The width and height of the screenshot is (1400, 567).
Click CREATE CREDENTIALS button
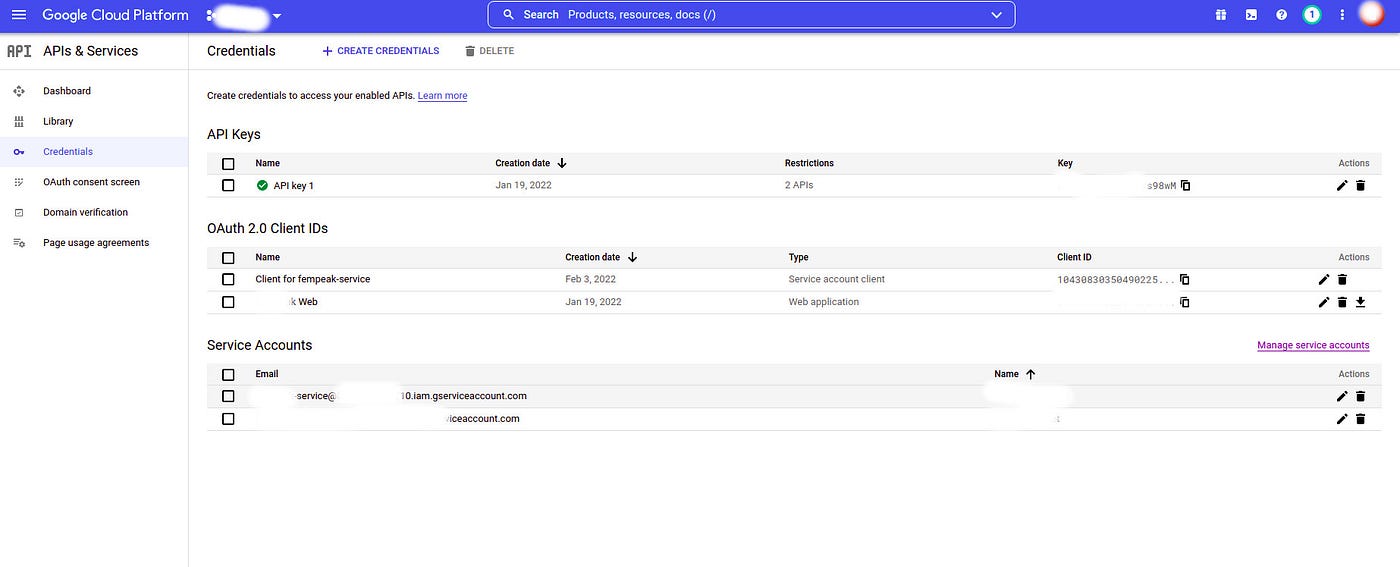point(380,51)
